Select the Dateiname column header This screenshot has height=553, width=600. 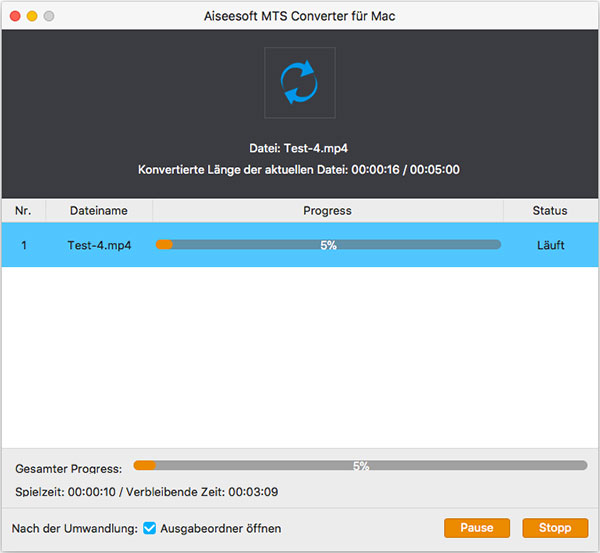(x=99, y=210)
